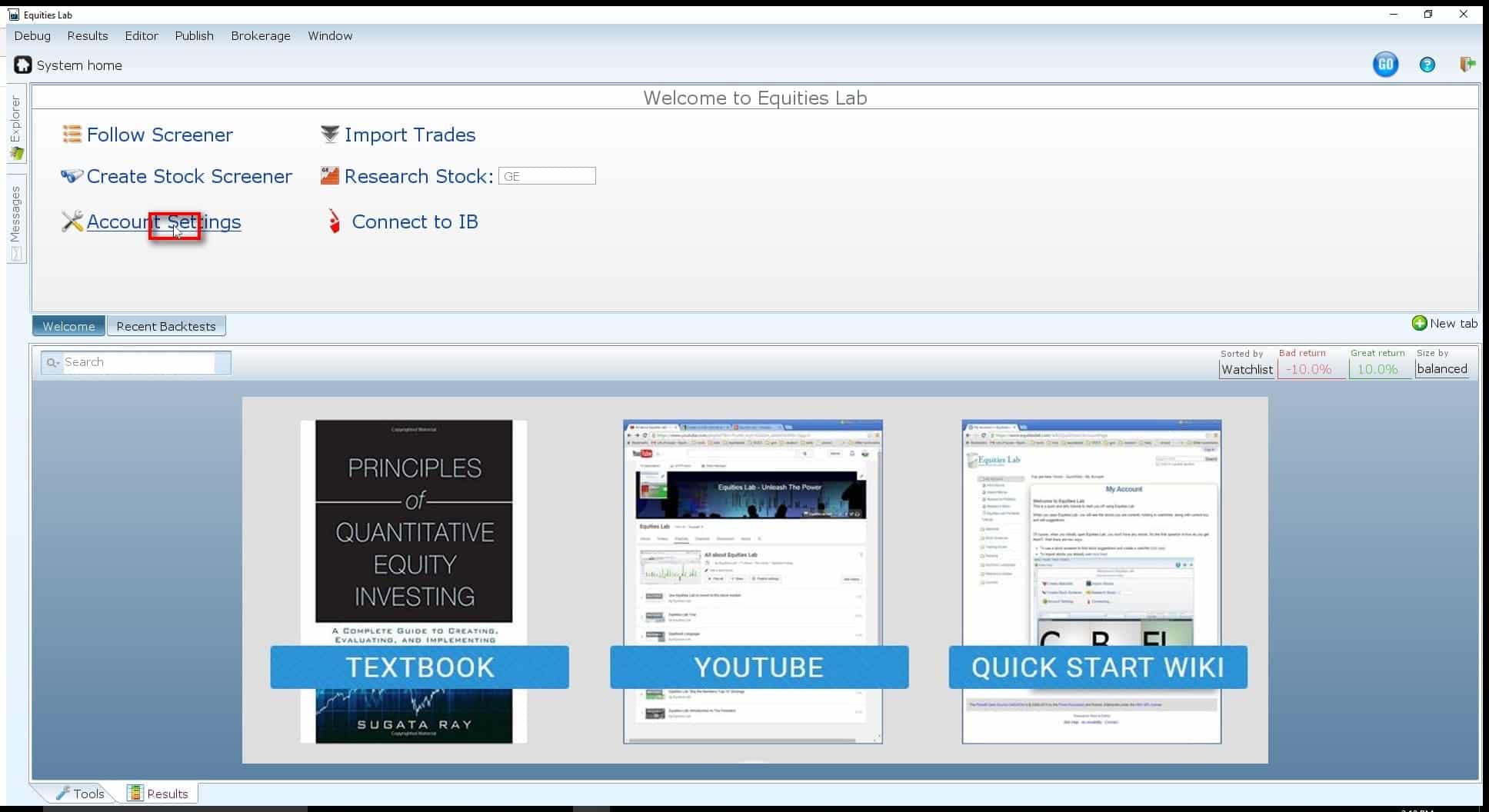
Task: Open the Connect to IB link
Action: pos(415,221)
